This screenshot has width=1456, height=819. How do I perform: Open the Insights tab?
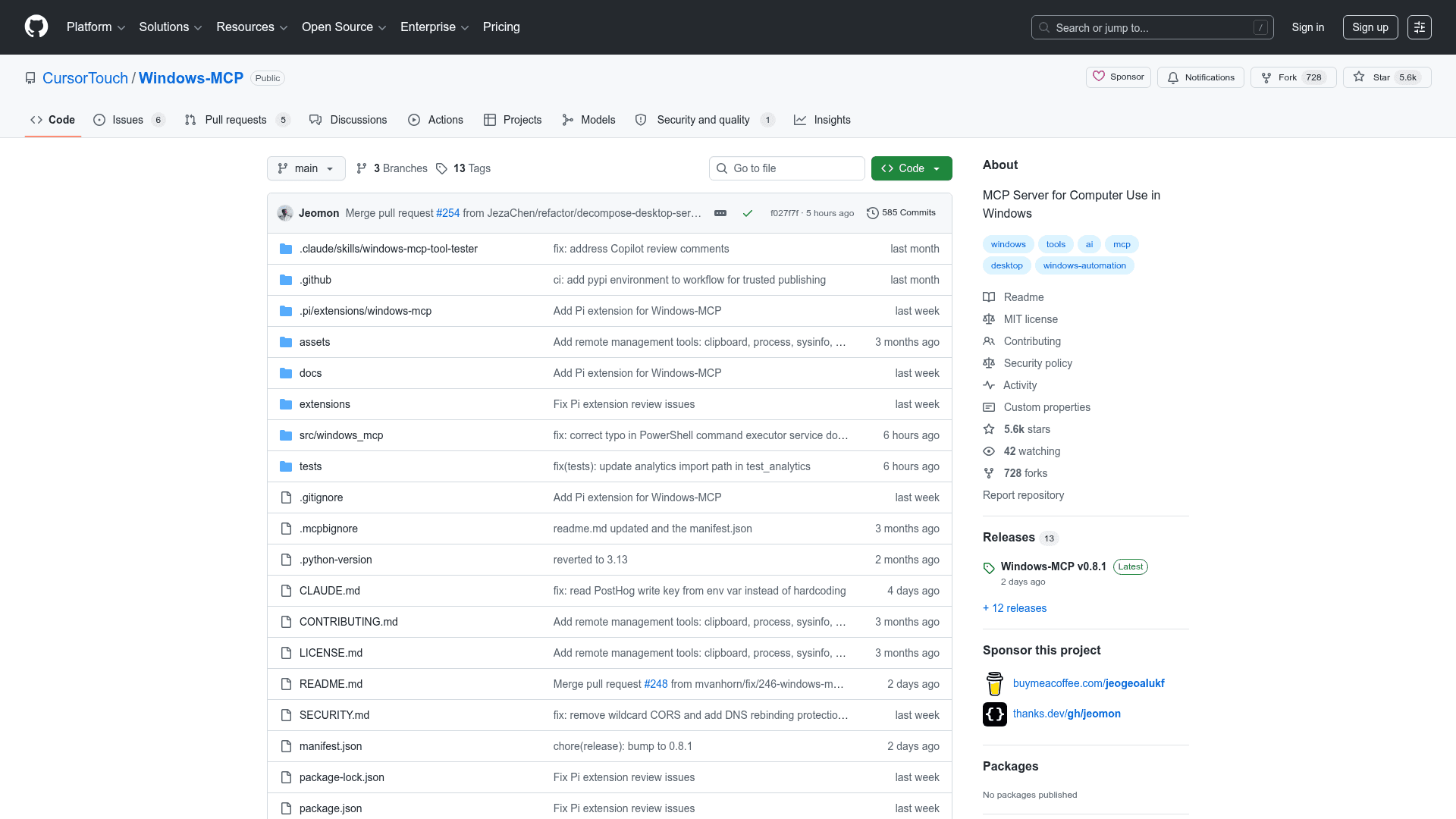[x=822, y=120]
